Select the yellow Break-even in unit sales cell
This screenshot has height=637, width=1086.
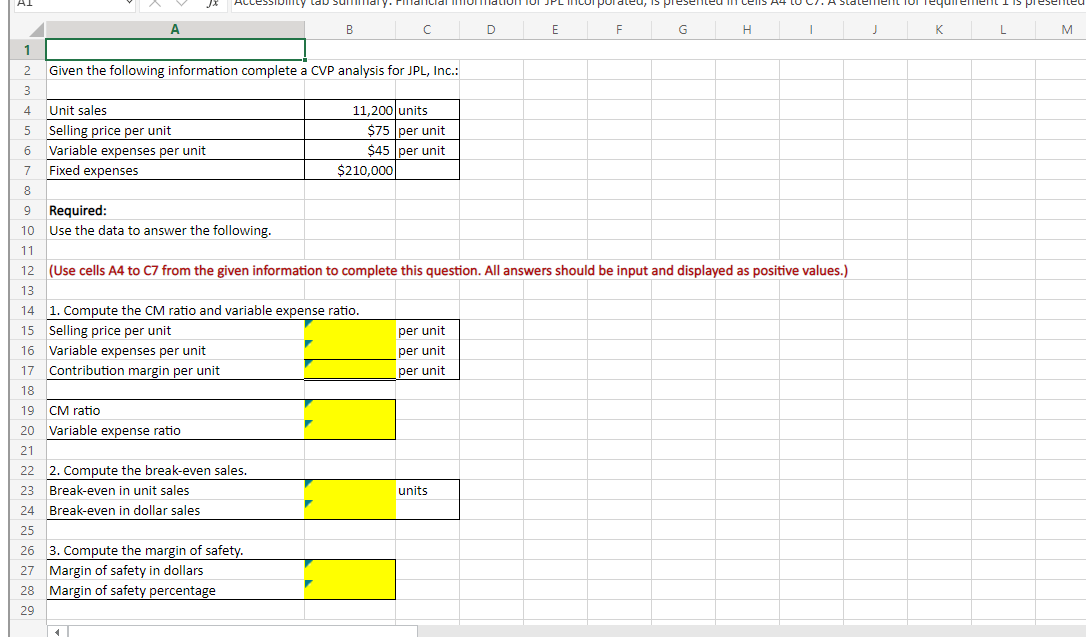(x=348, y=490)
